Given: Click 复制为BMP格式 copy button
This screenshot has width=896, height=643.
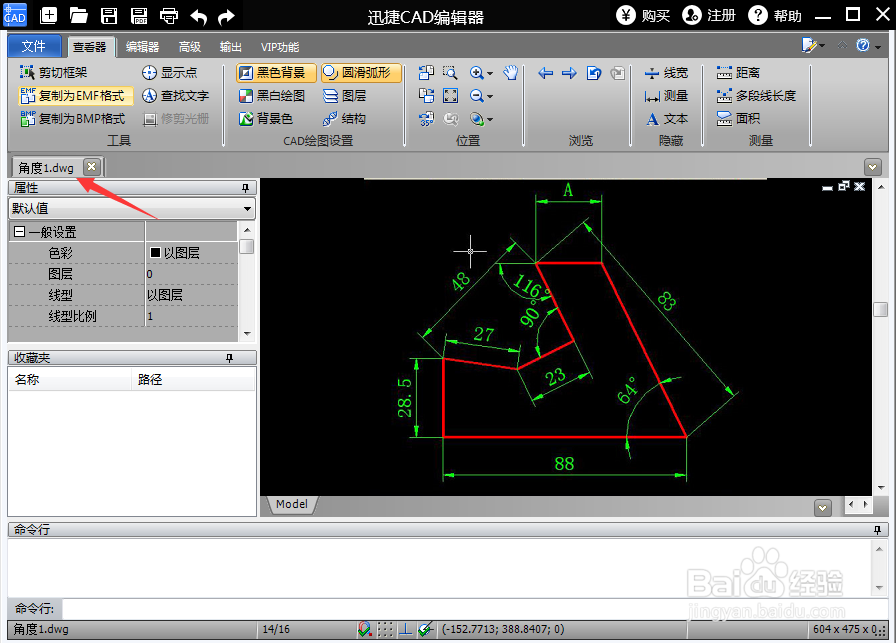Looking at the screenshot, I should 73,118.
